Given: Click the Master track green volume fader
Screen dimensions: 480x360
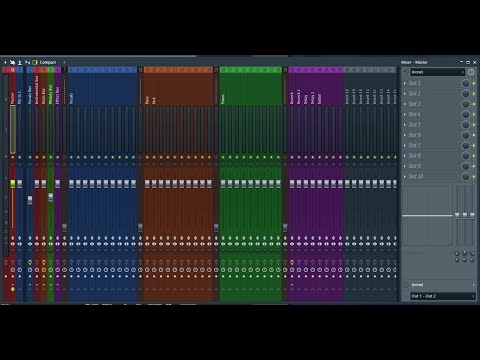Looking at the screenshot, I should [13, 184].
